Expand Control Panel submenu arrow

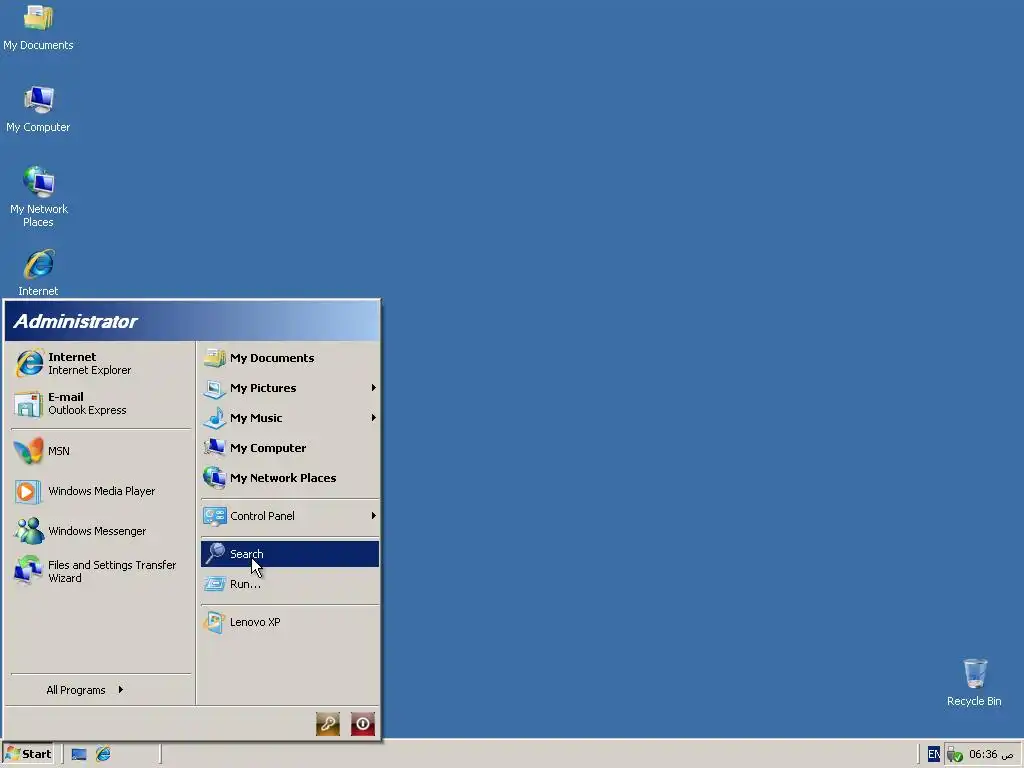[x=373, y=516]
